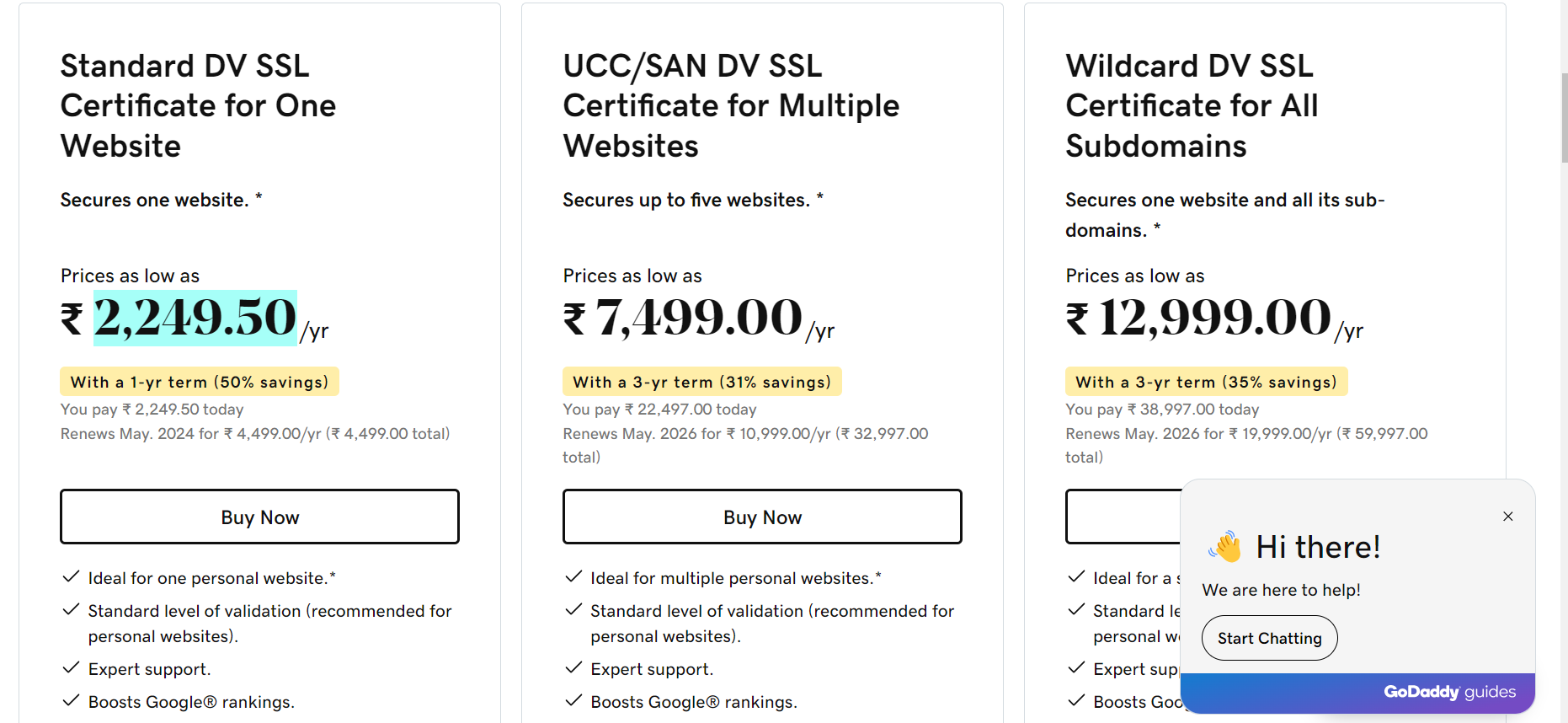Screen dimensions: 1568x723
Task: Click the highlighted 2,249.50 price
Action: click(x=195, y=318)
